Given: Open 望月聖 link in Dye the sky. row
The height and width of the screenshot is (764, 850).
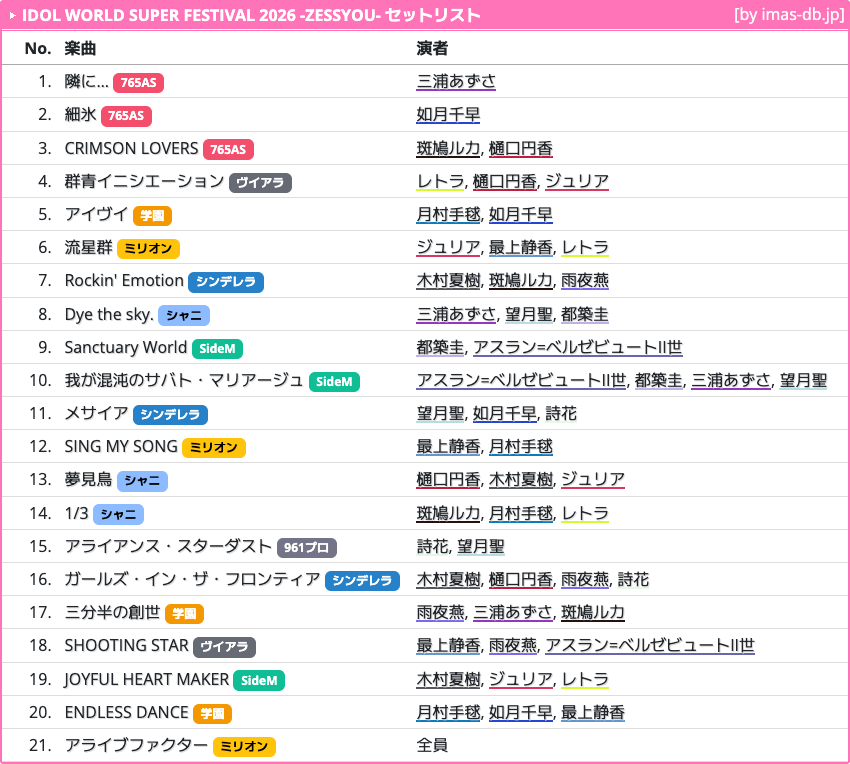Looking at the screenshot, I should [529, 314].
